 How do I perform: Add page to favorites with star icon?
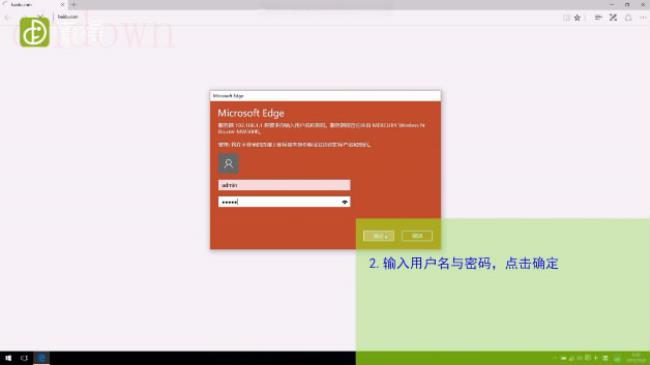tap(577, 17)
